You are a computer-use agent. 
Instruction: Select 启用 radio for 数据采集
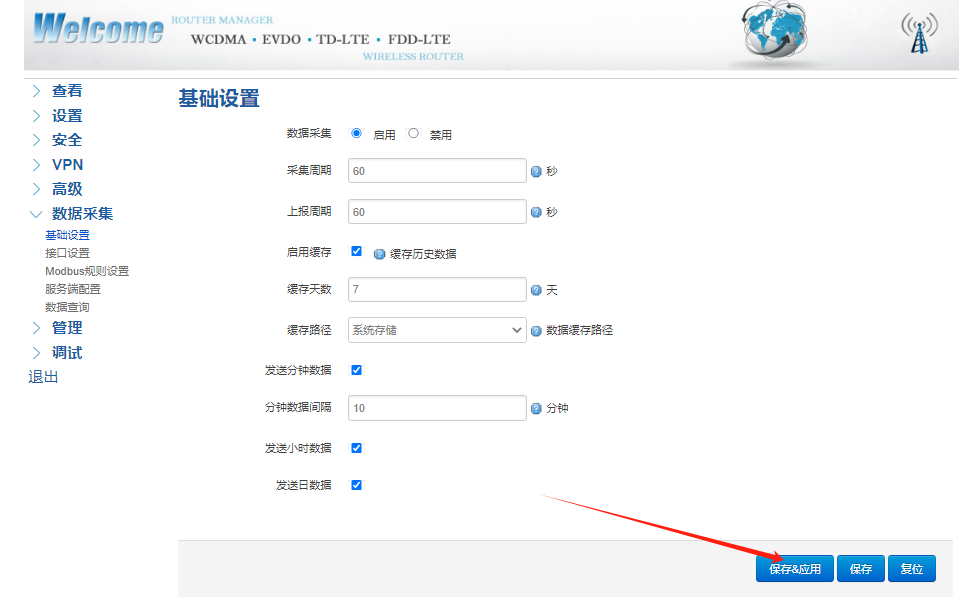(357, 134)
